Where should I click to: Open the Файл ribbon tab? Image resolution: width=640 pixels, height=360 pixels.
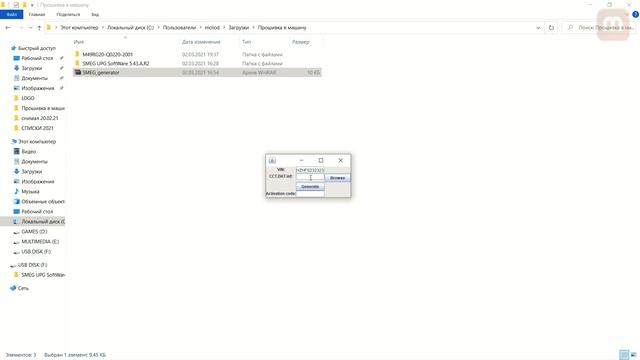point(12,14)
